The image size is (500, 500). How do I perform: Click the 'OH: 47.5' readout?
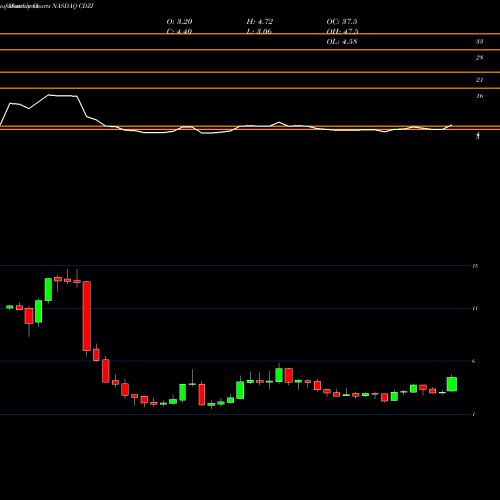point(342,32)
